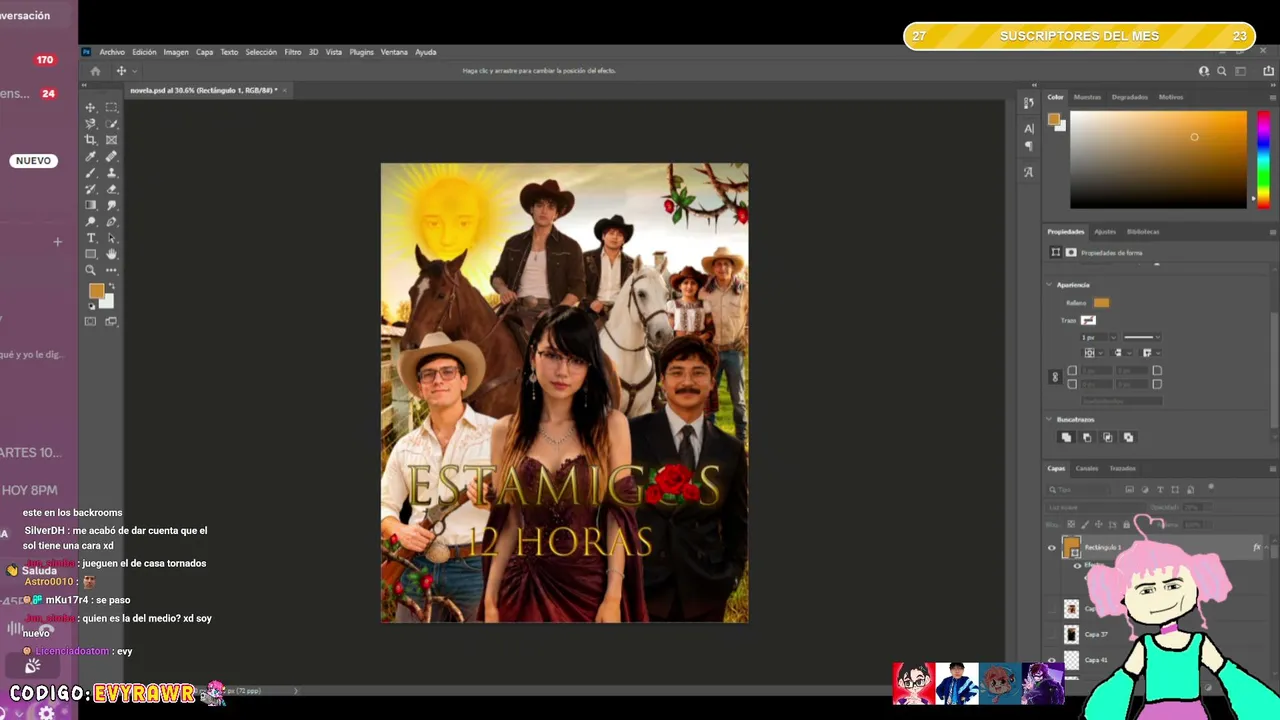Select the Eraser tool
This screenshot has height=720, width=1280.
click(x=111, y=189)
